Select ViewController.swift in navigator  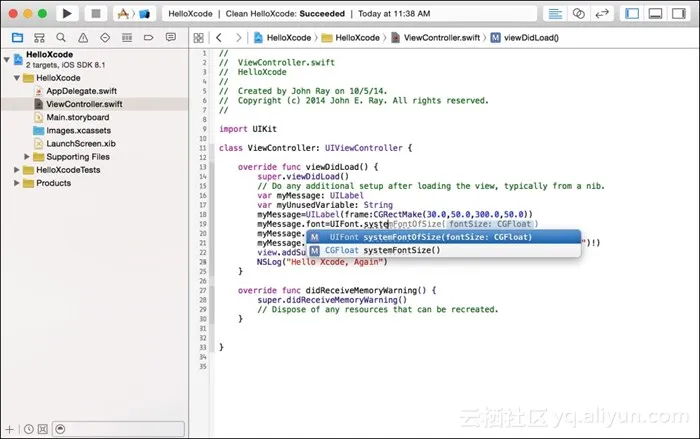[x=94, y=104]
